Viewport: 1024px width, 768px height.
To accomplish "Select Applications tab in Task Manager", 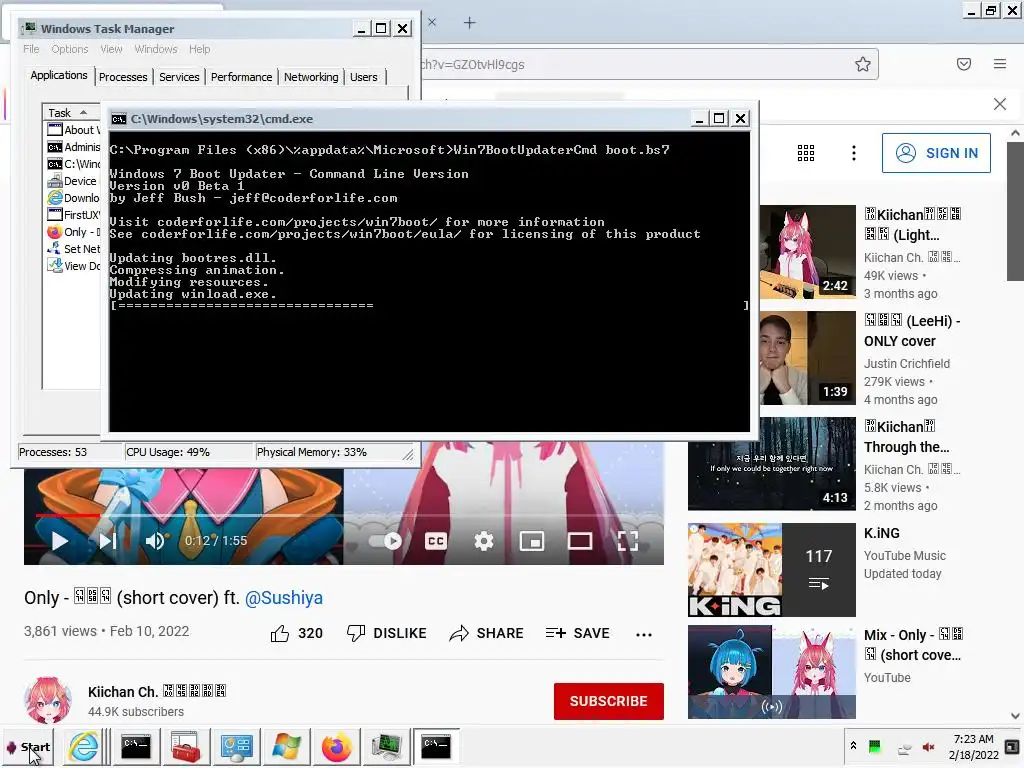I will click(x=59, y=75).
